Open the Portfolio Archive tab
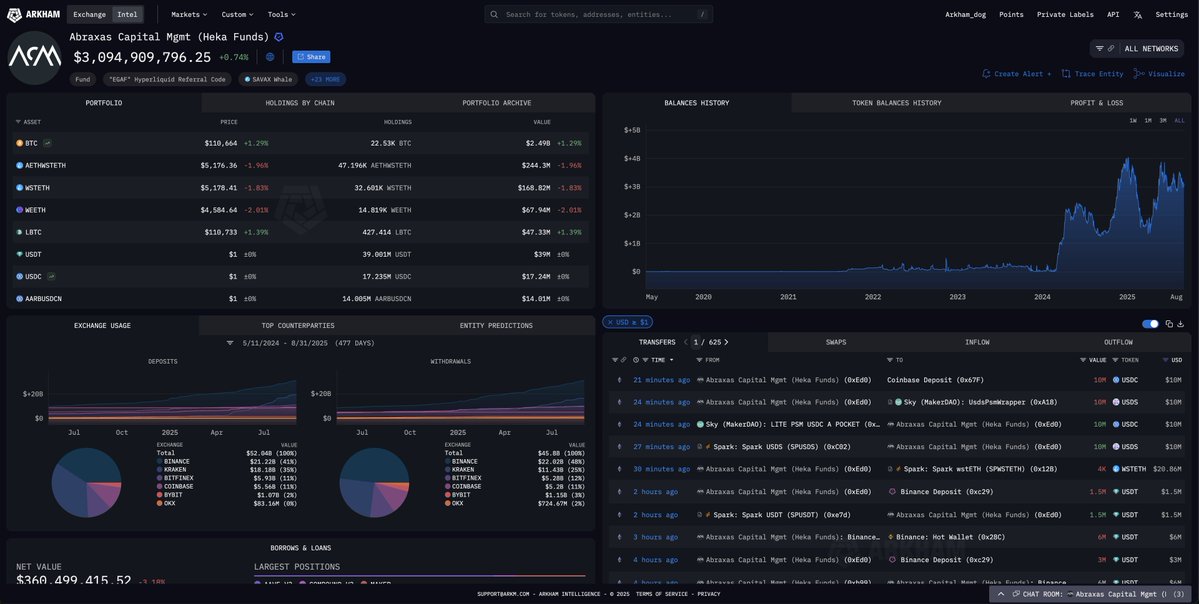This screenshot has width=1199, height=604. [x=497, y=103]
